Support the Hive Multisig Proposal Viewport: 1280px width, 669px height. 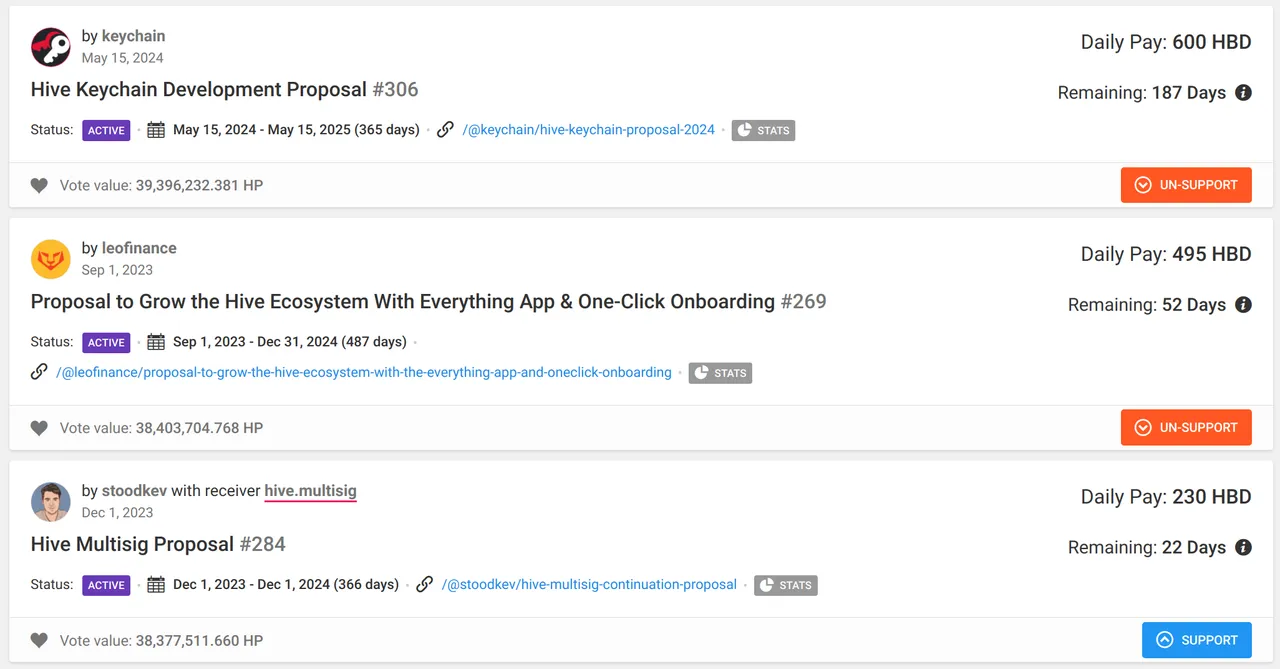[x=1197, y=640]
